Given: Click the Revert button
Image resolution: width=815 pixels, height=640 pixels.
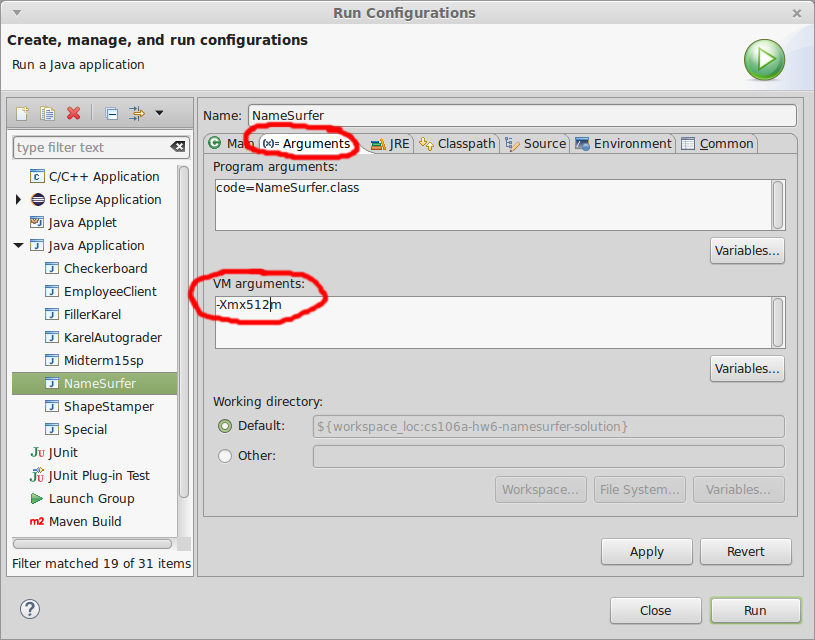Looking at the screenshot, I should (x=745, y=551).
